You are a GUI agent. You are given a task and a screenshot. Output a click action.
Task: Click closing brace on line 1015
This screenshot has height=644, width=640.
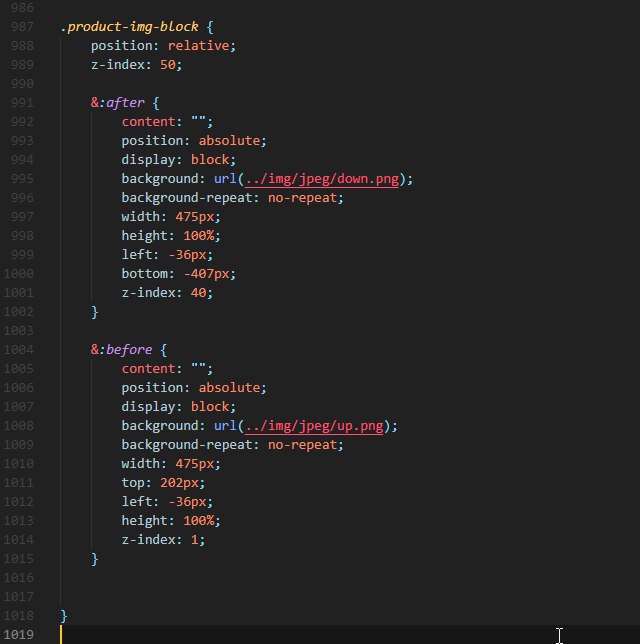tap(94, 559)
